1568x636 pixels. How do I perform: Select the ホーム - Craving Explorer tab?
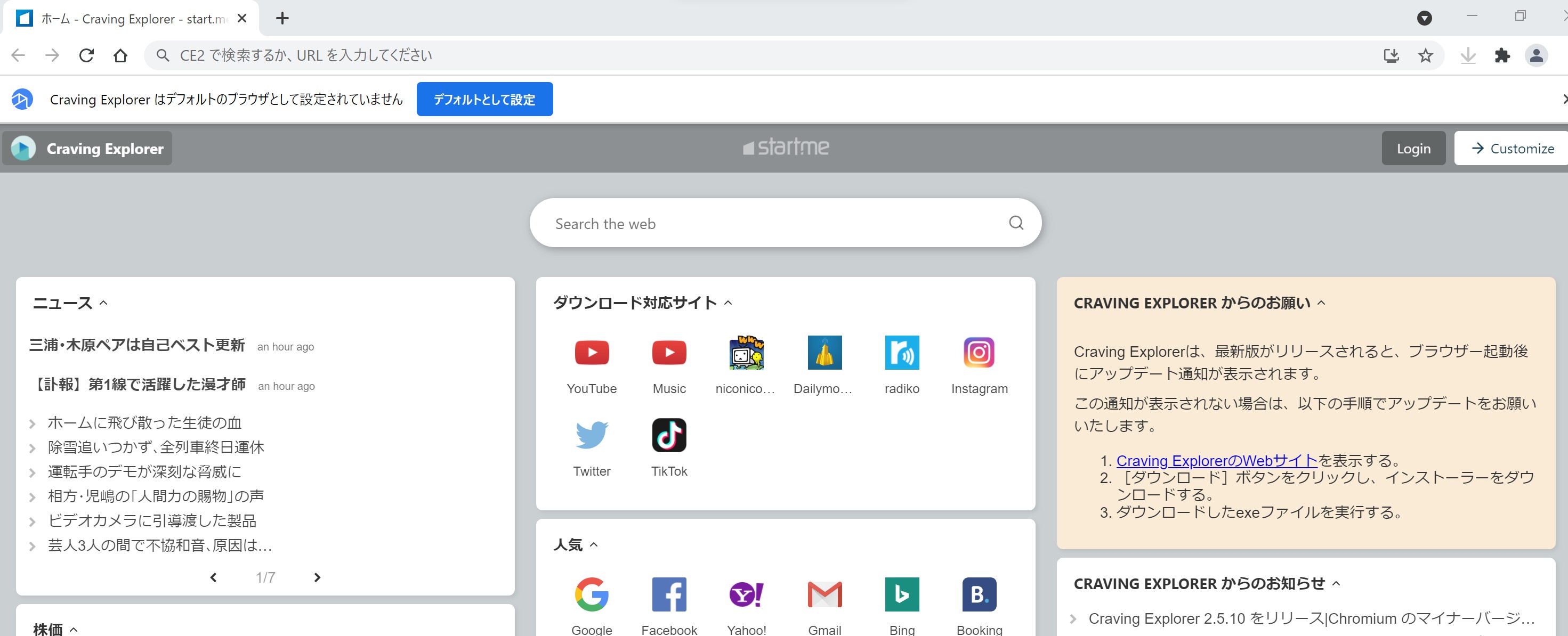(131, 19)
